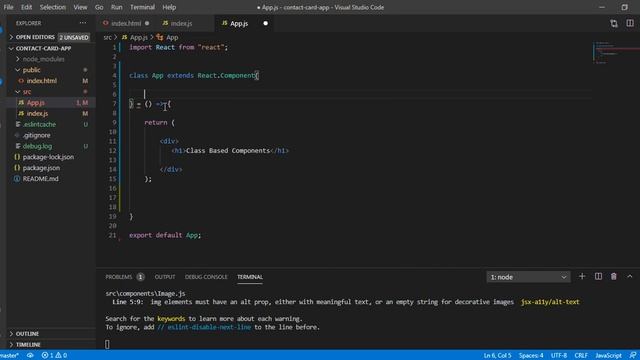Create a new terminal with plus icon
Image resolution: width=640 pixels, height=360 pixels.
coord(582,276)
